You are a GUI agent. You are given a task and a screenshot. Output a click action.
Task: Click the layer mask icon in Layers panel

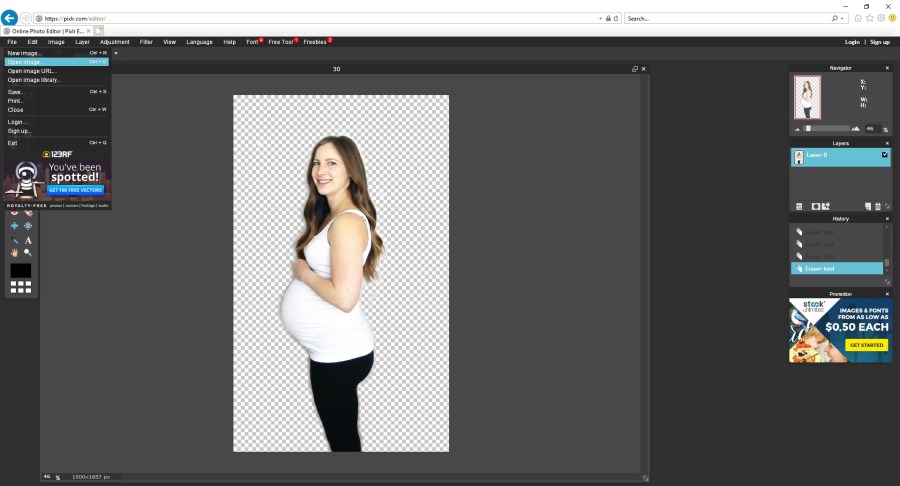[816, 206]
